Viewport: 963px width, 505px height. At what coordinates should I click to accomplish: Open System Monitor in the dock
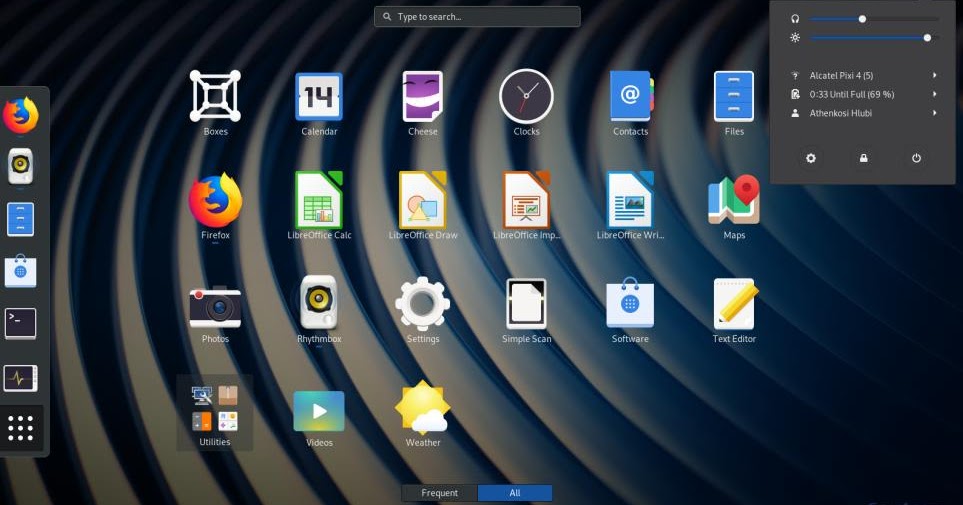click(20, 378)
